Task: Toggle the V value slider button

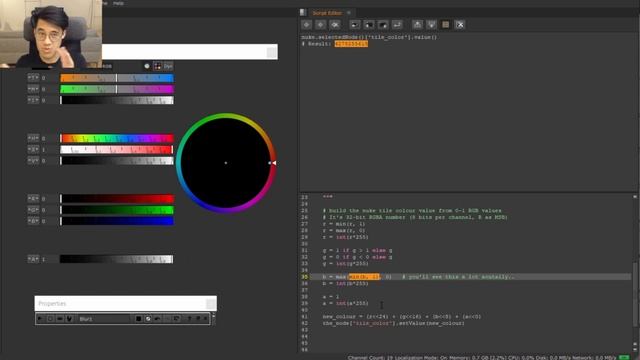Action: [33, 160]
